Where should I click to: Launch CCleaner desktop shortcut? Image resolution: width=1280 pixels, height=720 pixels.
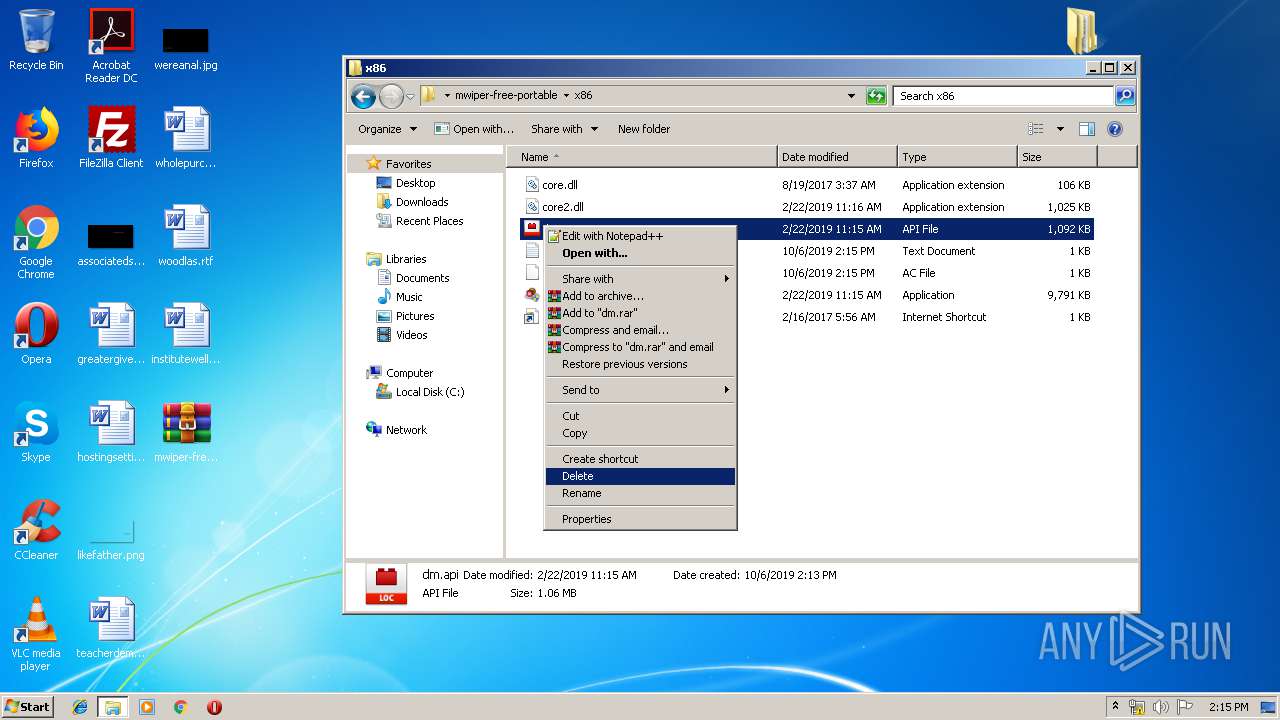click(x=36, y=530)
